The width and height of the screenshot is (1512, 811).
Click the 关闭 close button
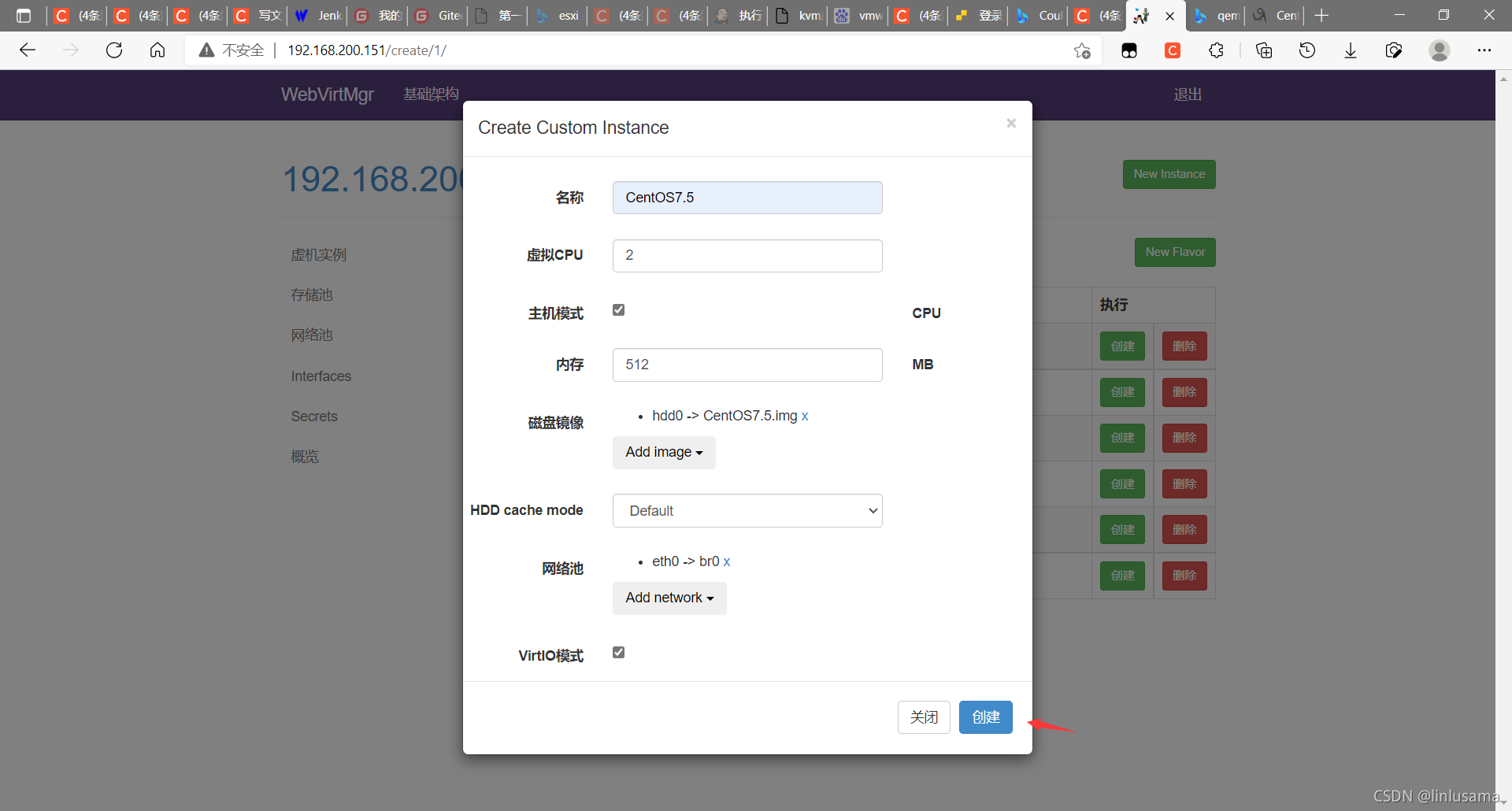pyautogui.click(x=924, y=717)
